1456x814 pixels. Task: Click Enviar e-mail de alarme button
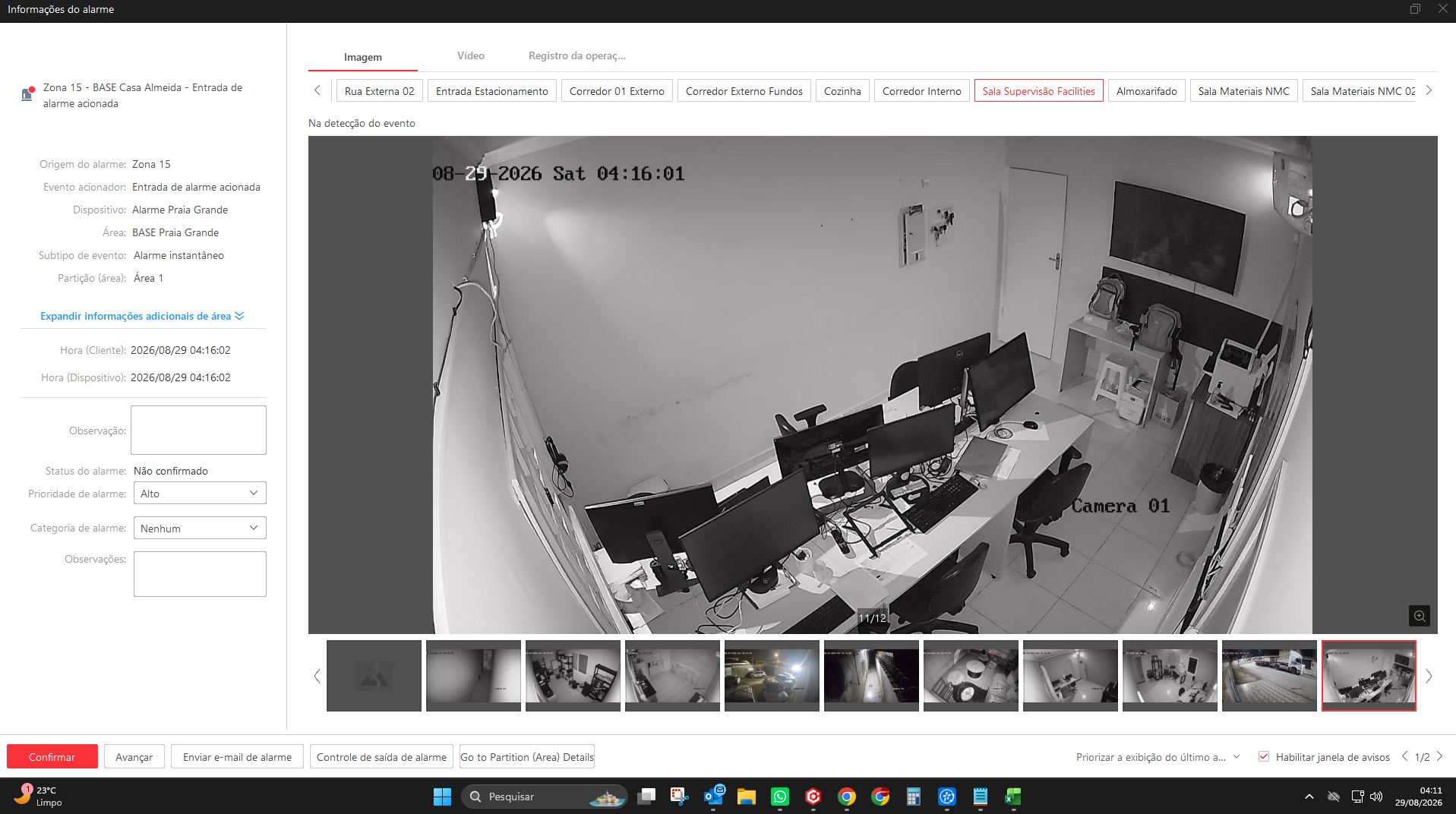pos(237,757)
